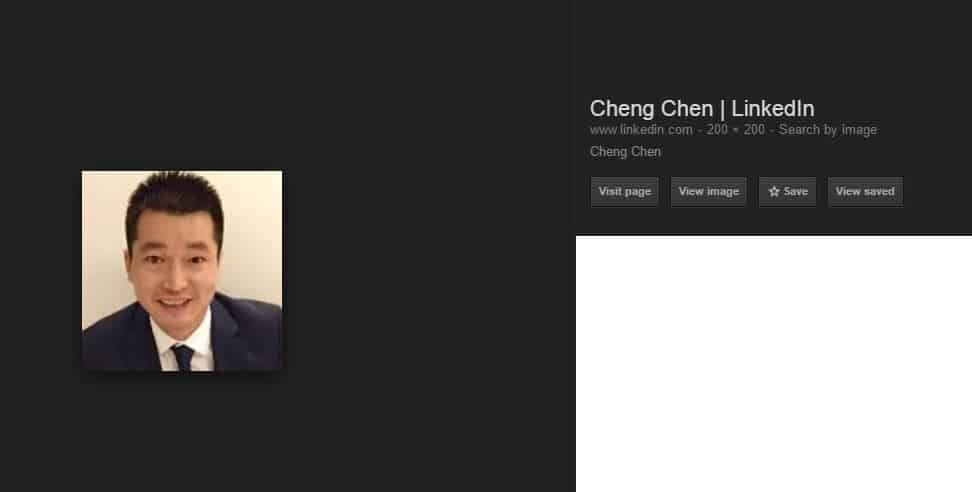Click the word 'LinkedIn' in the heading
This screenshot has height=492, width=972.
point(772,108)
